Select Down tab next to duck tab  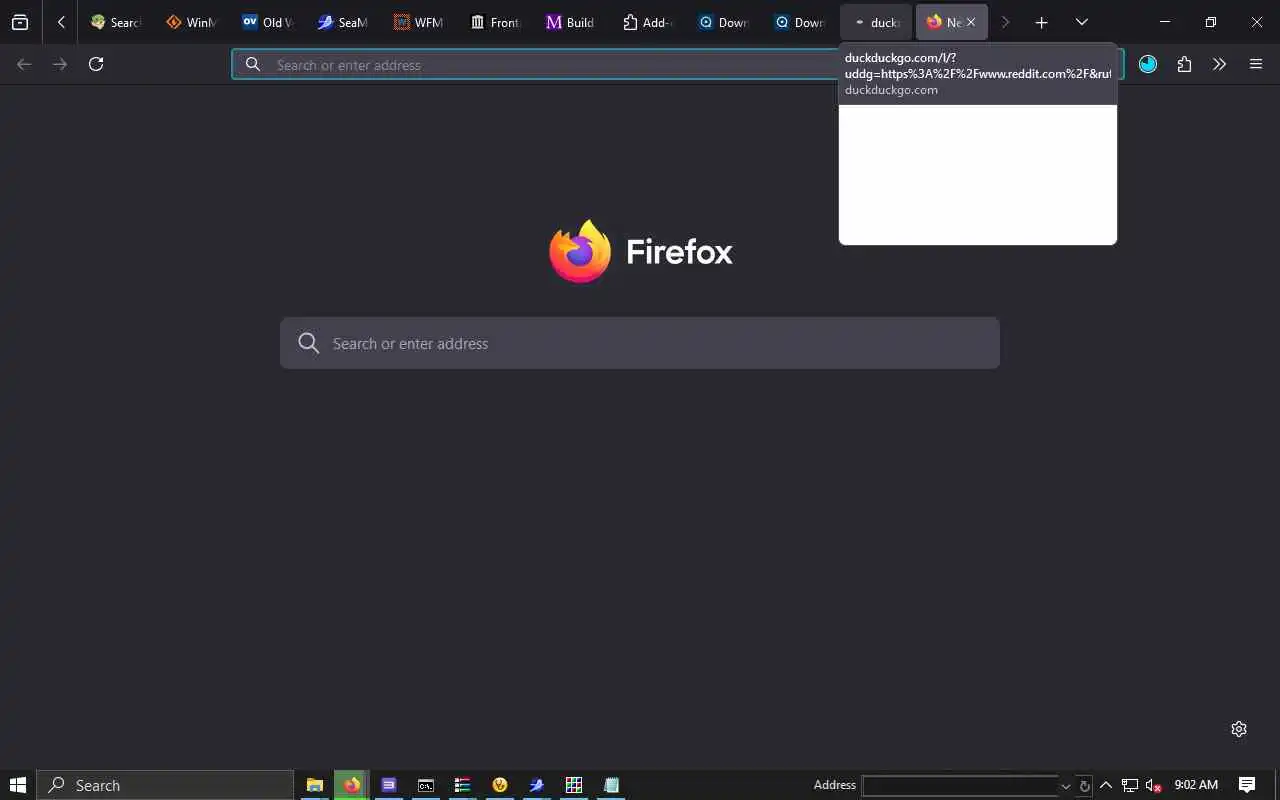point(799,22)
